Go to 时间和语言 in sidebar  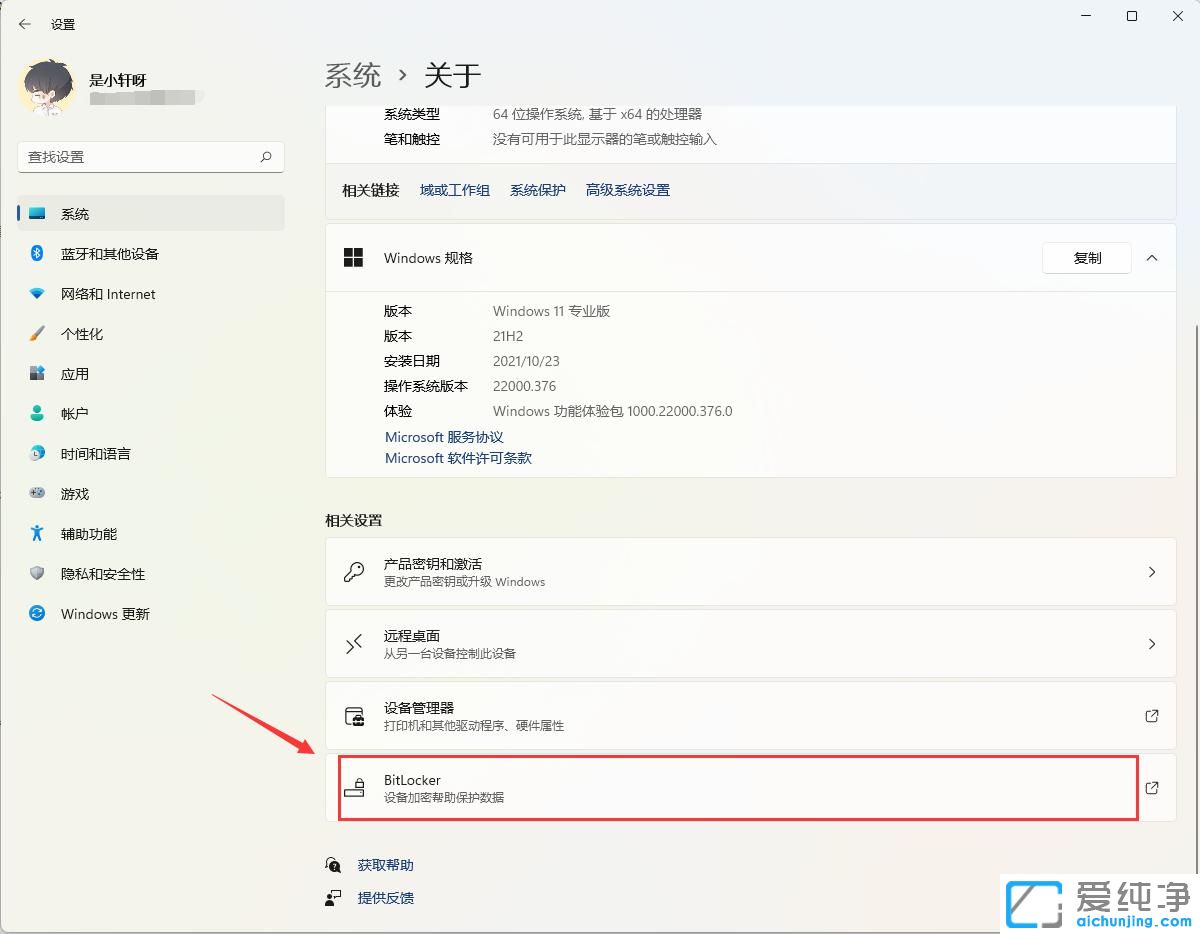point(95,454)
